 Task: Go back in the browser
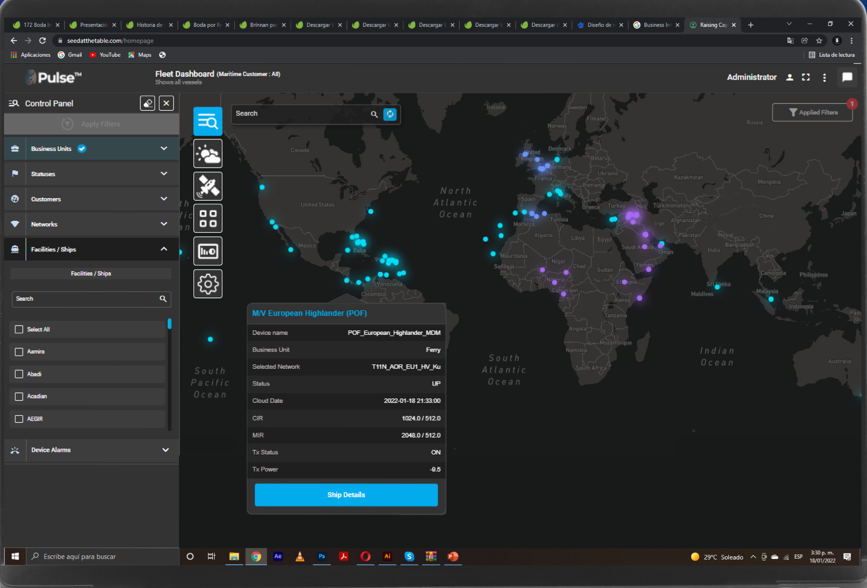[x=14, y=40]
